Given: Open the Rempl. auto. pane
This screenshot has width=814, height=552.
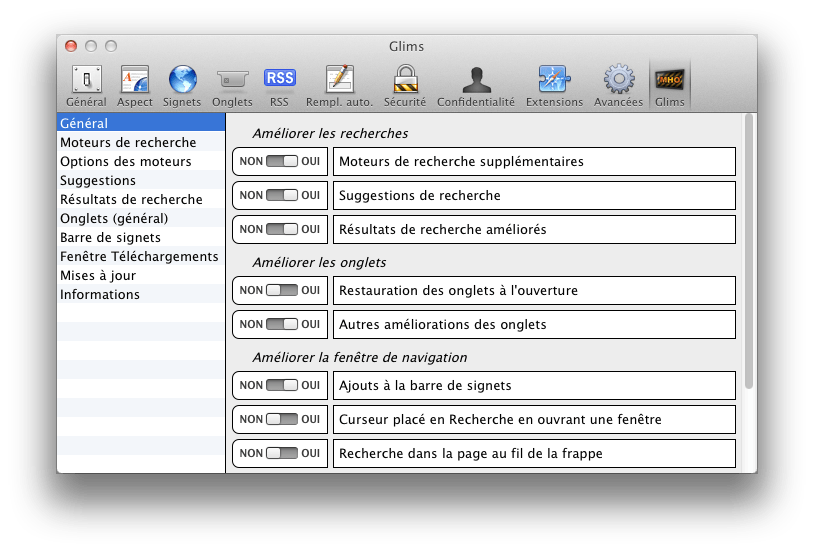Looking at the screenshot, I should [x=340, y=86].
